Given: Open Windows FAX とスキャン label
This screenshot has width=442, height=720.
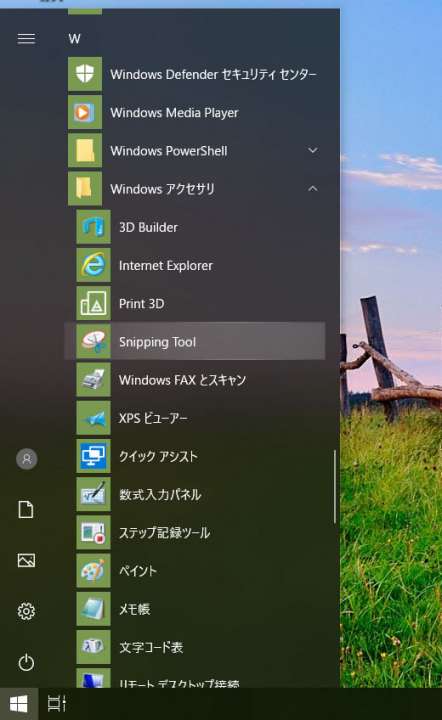Looking at the screenshot, I should click(182, 380).
